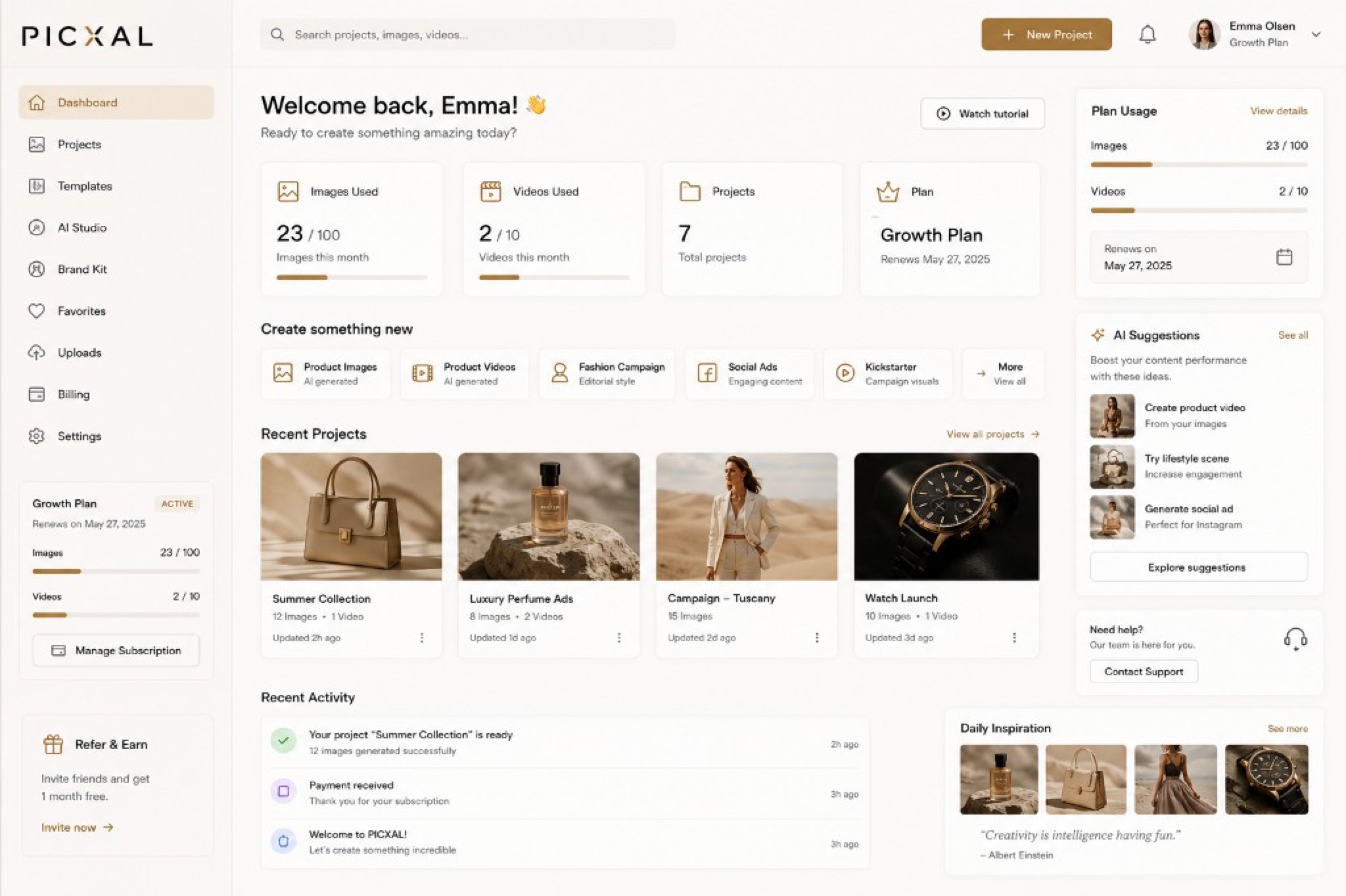Click the Payment received activity icon
Screen dimensions: 1346x896
(x=283, y=791)
